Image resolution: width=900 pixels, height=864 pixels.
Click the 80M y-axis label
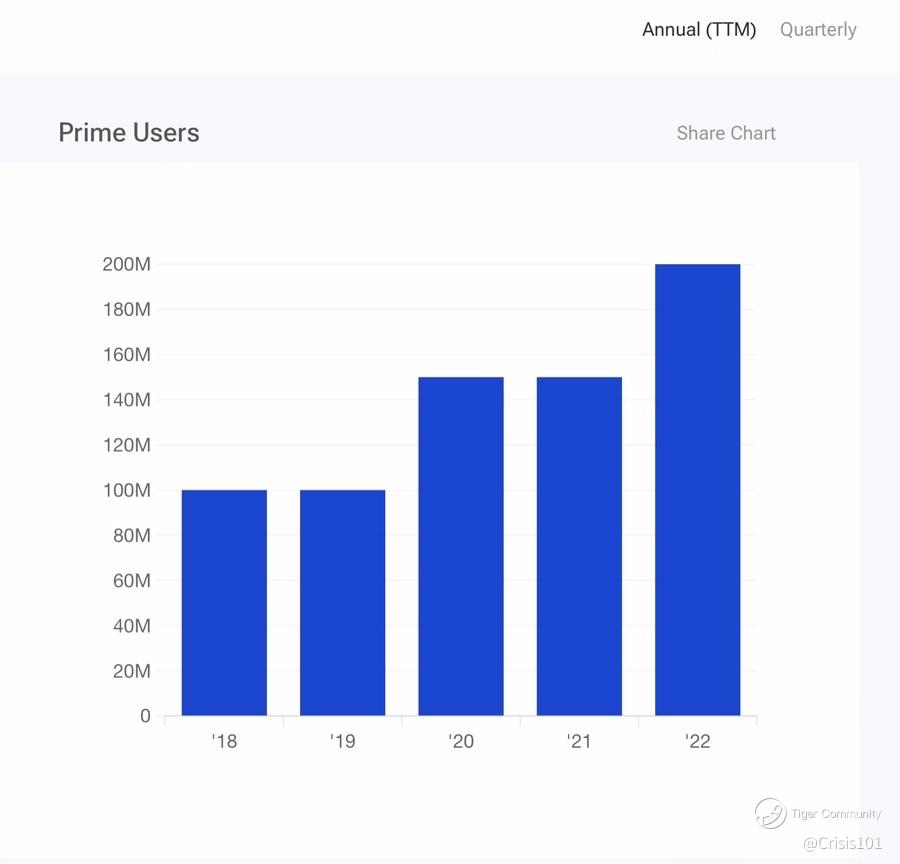coord(131,535)
